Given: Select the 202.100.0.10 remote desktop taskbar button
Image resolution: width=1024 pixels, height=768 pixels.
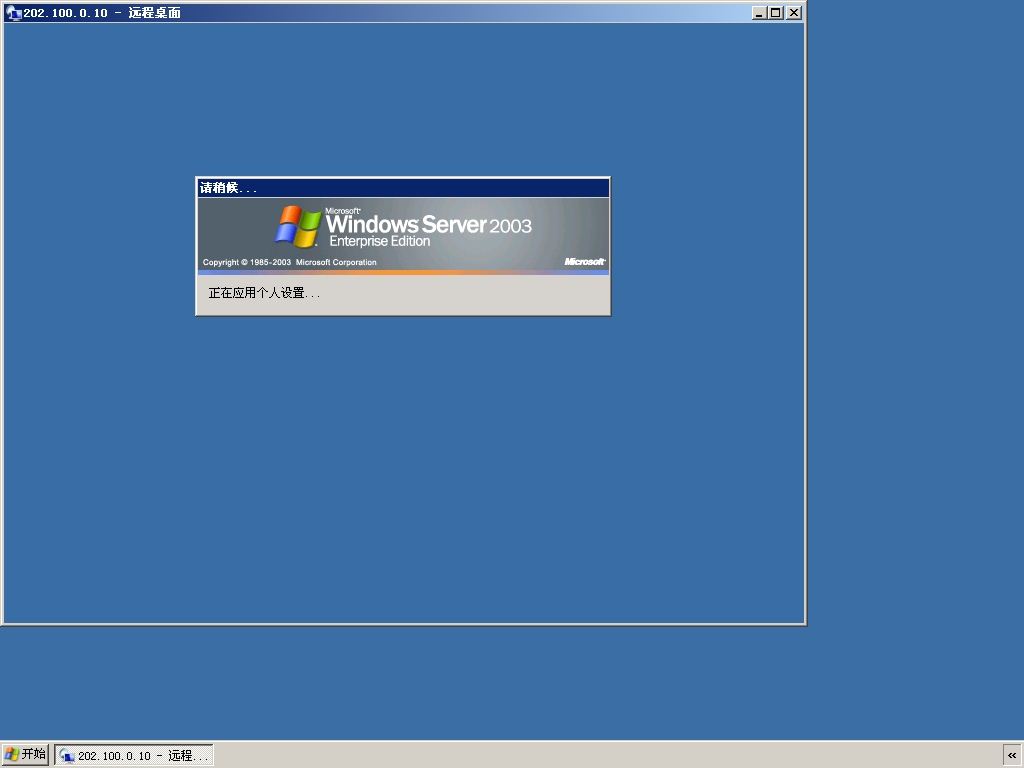Looking at the screenshot, I should pos(134,756).
